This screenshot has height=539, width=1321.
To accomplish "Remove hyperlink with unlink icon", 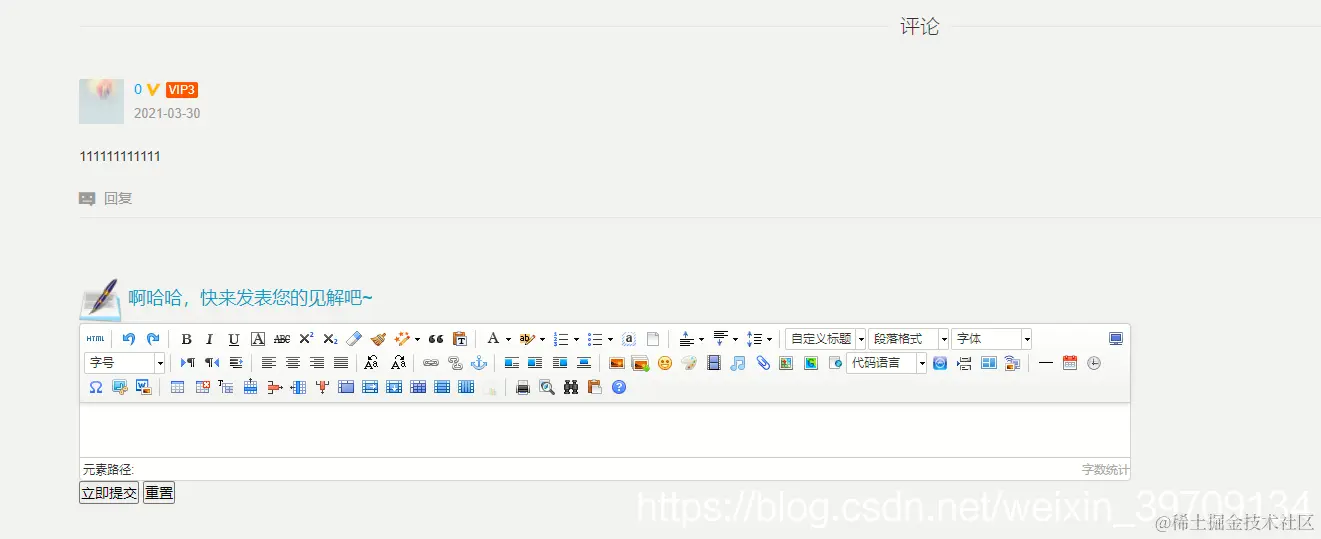I will click(455, 363).
